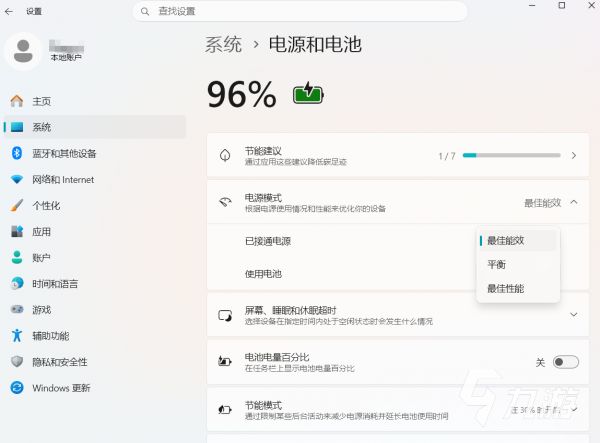The width and height of the screenshot is (600, 443).
Task: Choose 最佳能效 in the dropdown
Action: point(518,241)
